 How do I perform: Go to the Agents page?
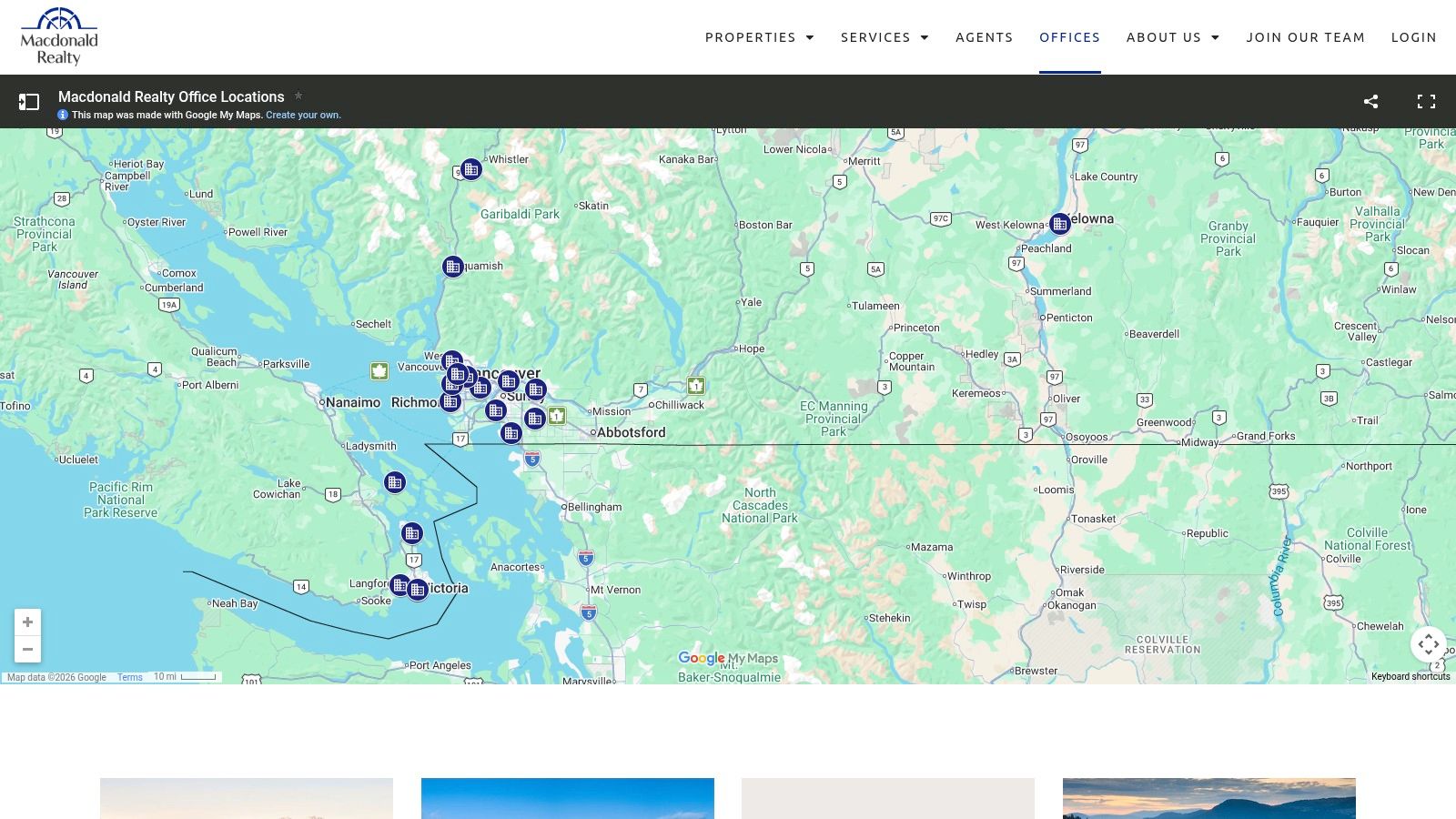[x=984, y=37]
